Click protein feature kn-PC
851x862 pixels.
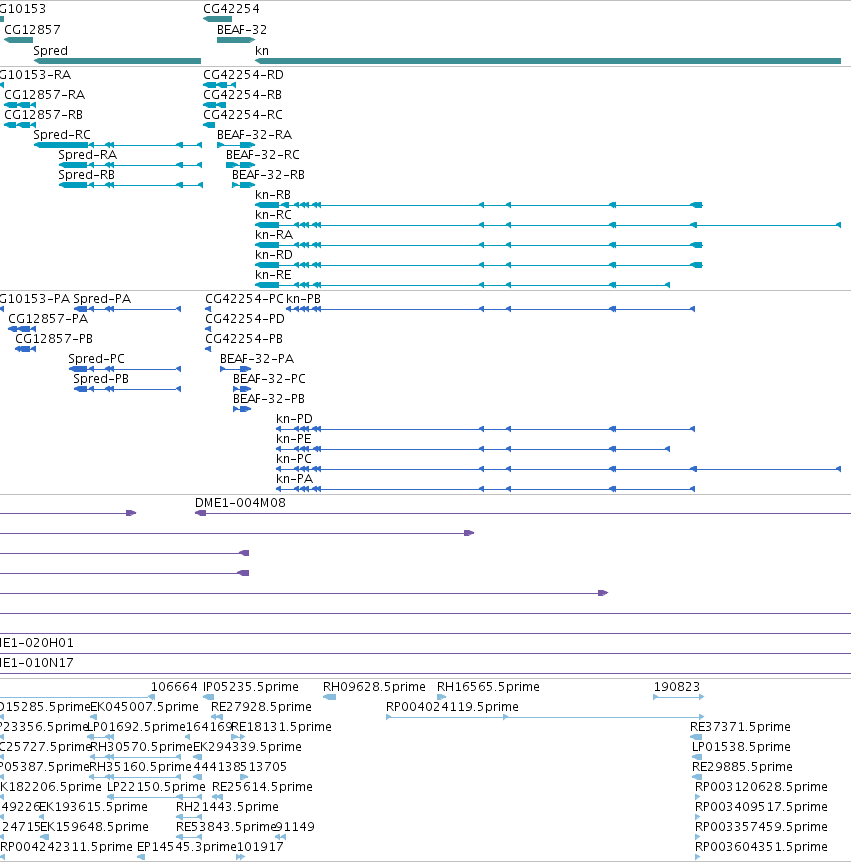click(559, 469)
